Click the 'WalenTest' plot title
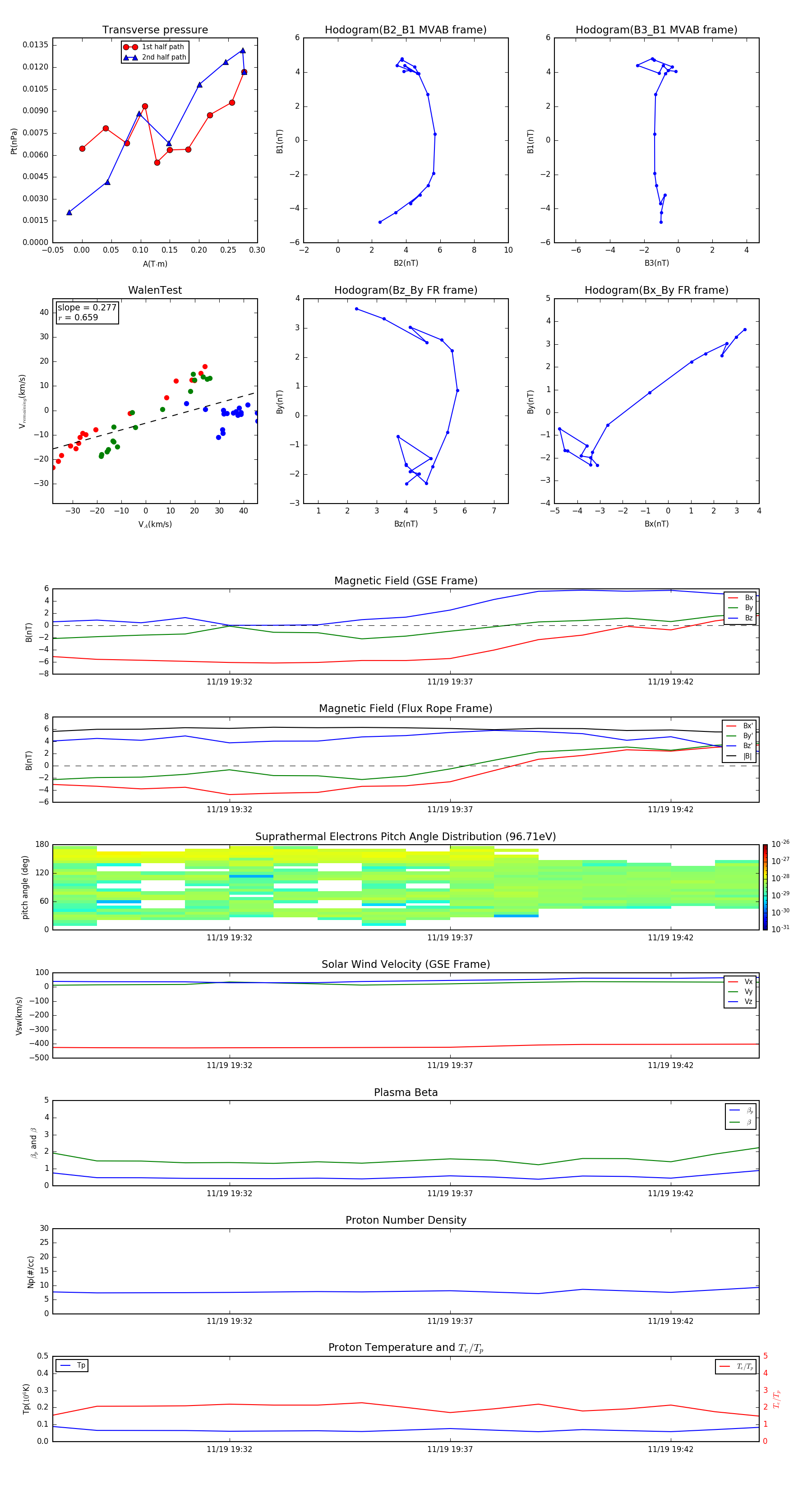The width and height of the screenshot is (812, 1489). (x=155, y=290)
